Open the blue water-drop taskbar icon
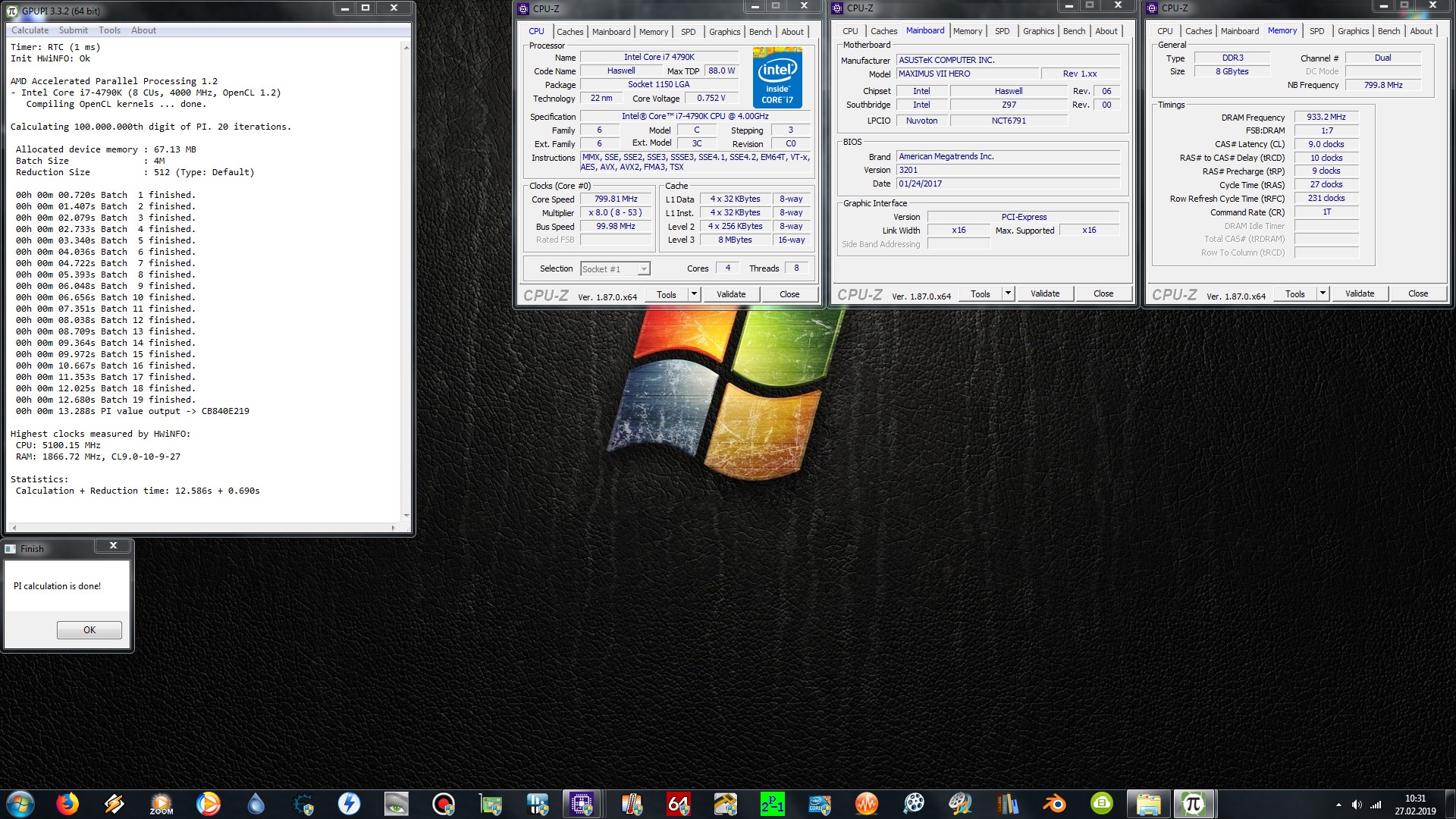This screenshot has width=1456, height=819. pos(256,804)
